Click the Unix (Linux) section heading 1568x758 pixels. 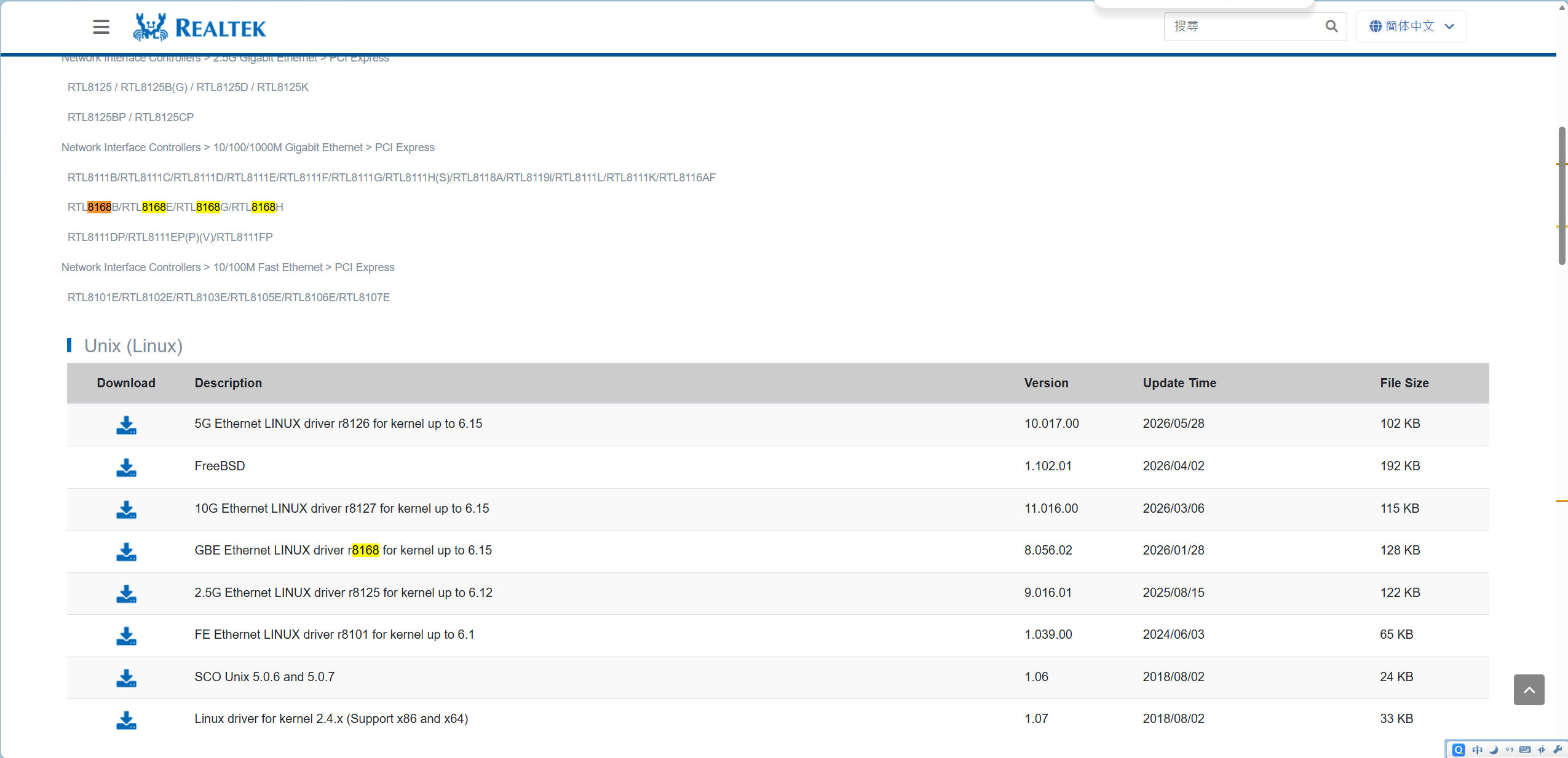(x=133, y=346)
